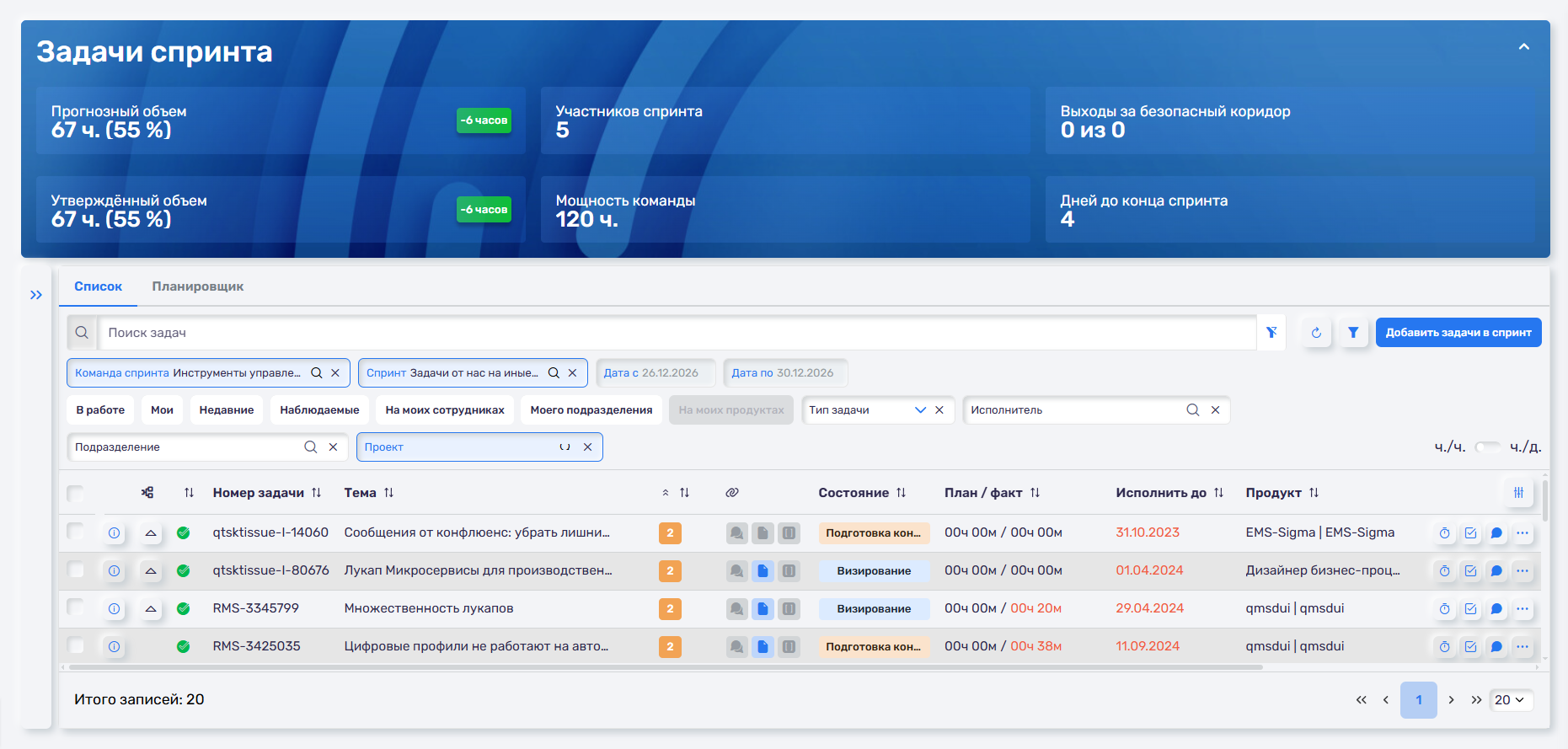Screen dimensions: 1568x749
Task: Open info for task qtsktissue-I-14060
Action: [114, 533]
